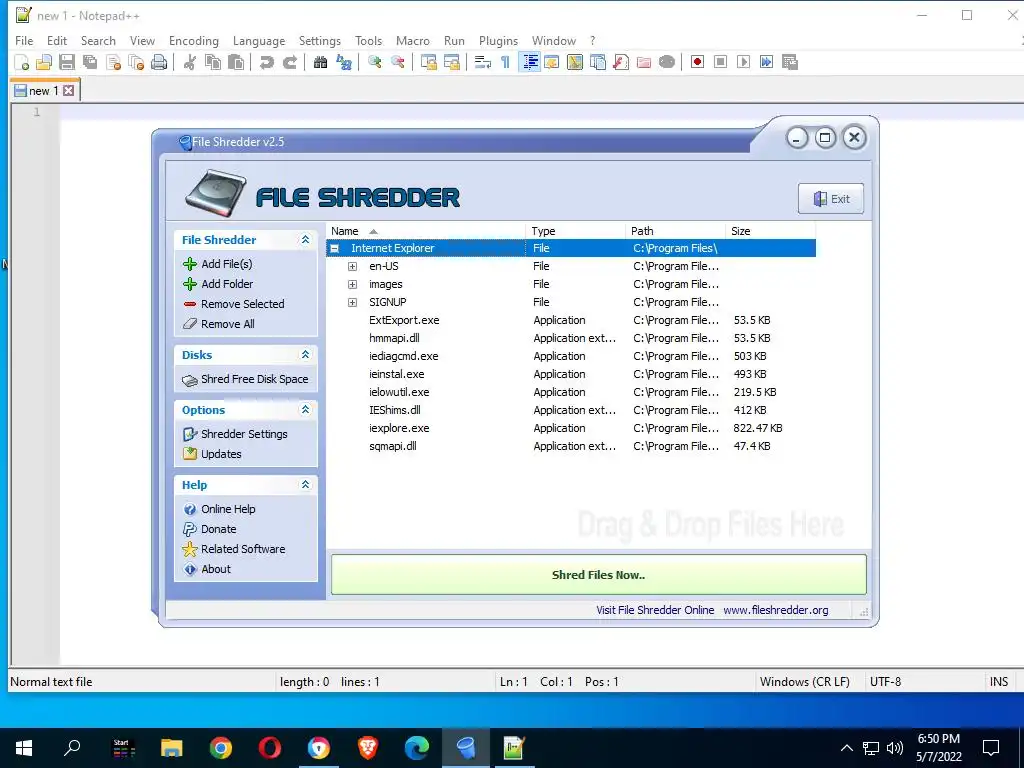The width and height of the screenshot is (1024, 768).
Task: Collapse the File Shredder panel section
Action: 305,240
